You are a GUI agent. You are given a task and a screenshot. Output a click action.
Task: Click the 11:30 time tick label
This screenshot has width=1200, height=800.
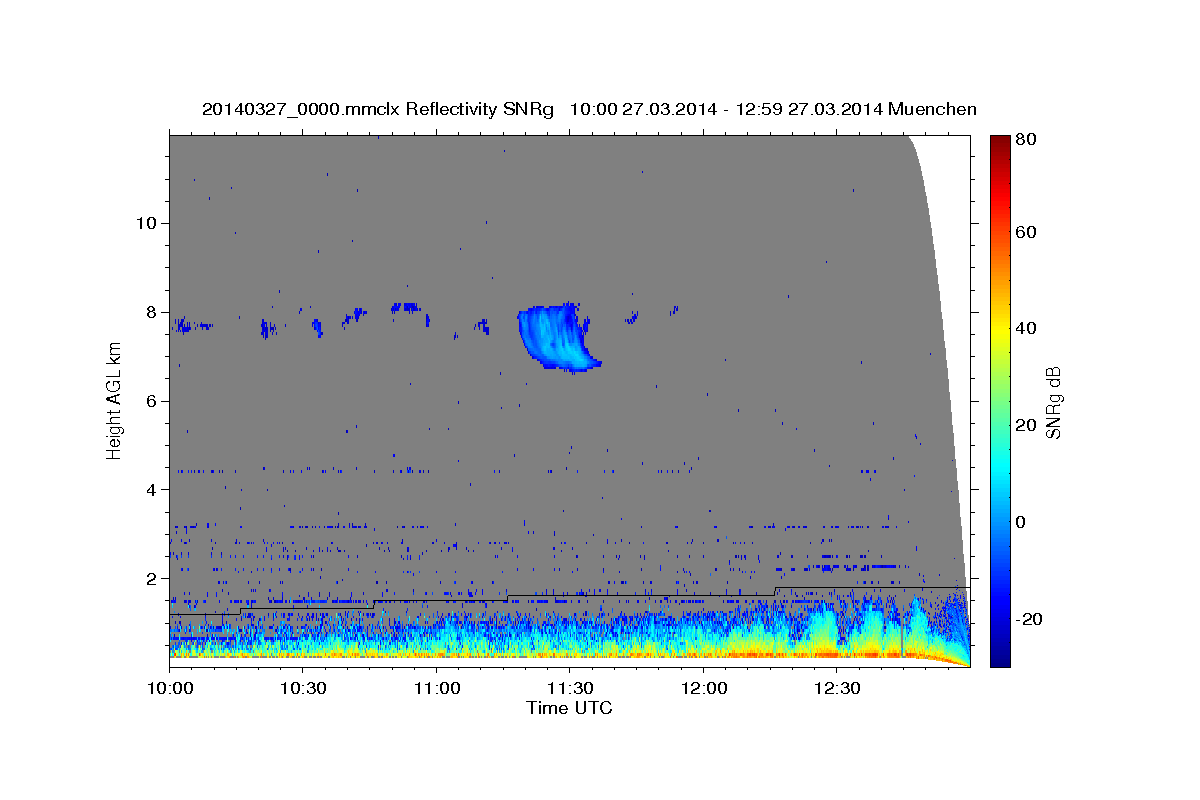(569, 689)
